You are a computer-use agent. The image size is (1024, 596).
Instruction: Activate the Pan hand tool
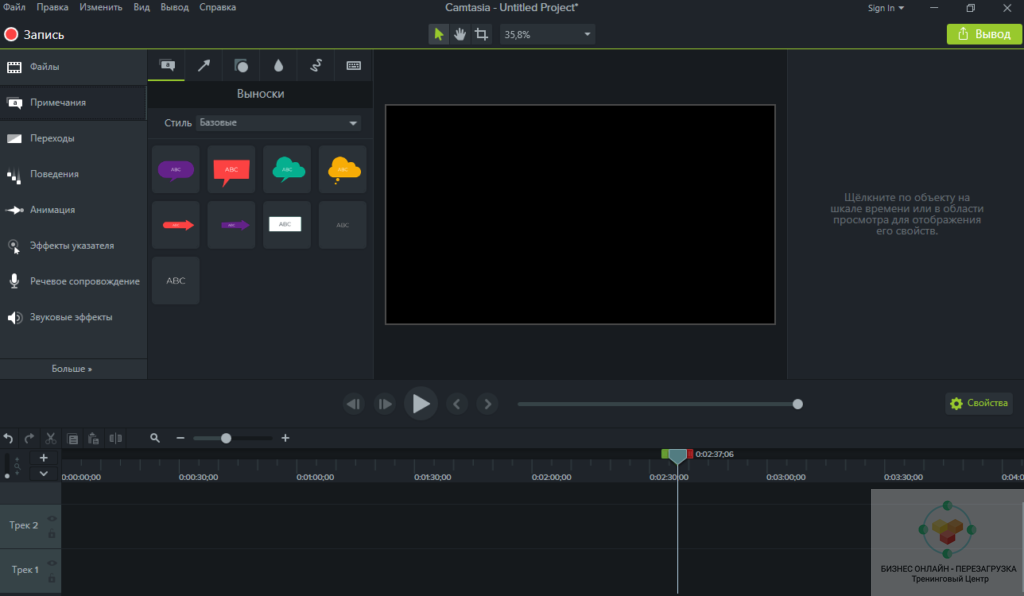[460, 34]
